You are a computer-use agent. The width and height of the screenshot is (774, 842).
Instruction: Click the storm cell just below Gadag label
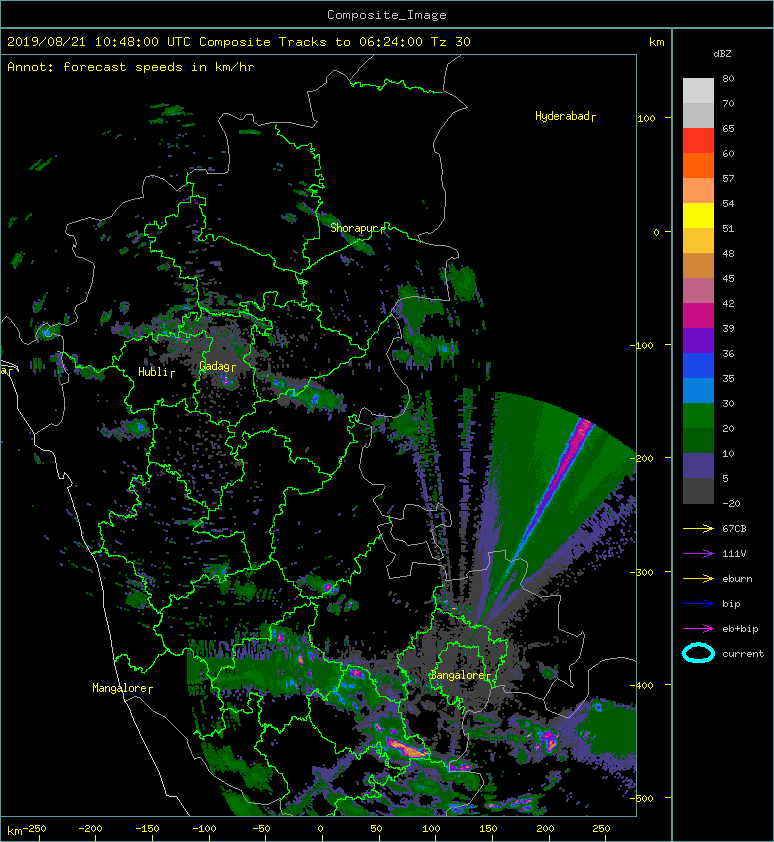[x=226, y=381]
